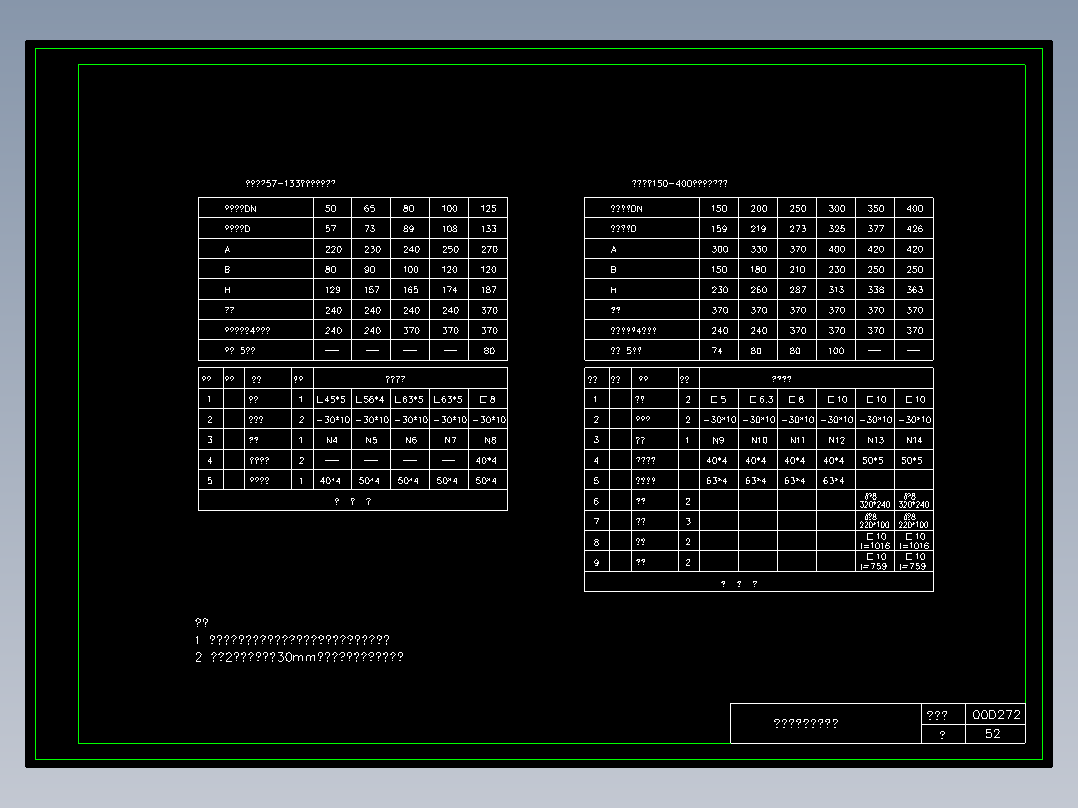Select the diameter value 426
The height and width of the screenshot is (808, 1078).
914,228
